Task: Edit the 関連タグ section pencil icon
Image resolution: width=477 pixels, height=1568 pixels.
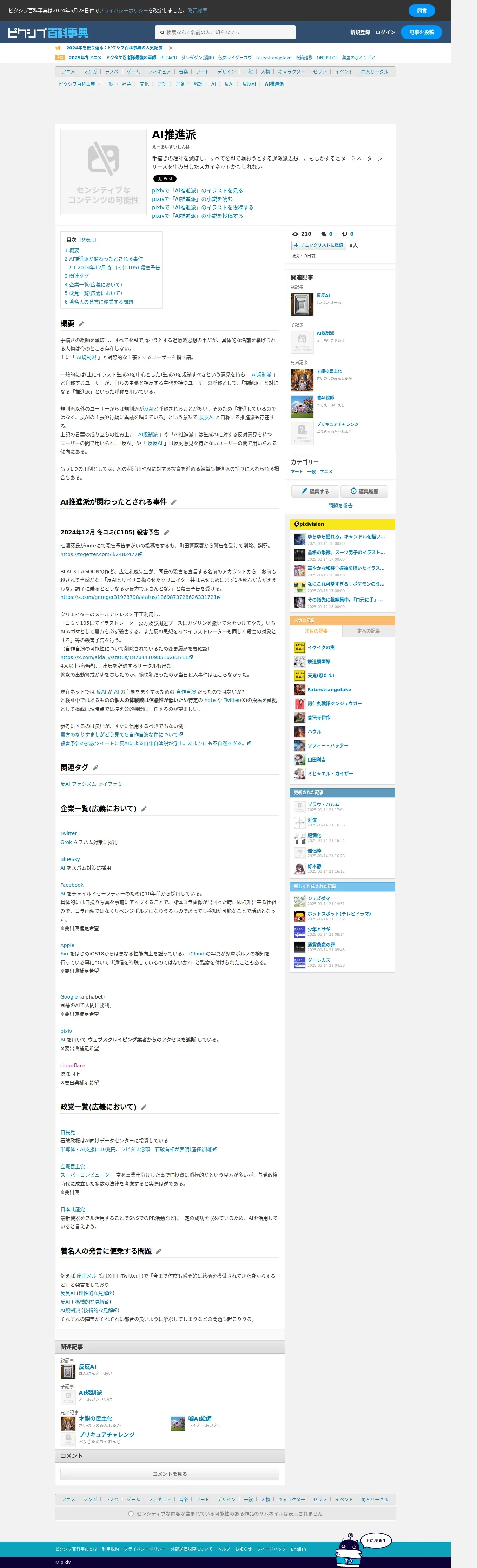Action: 95,768
